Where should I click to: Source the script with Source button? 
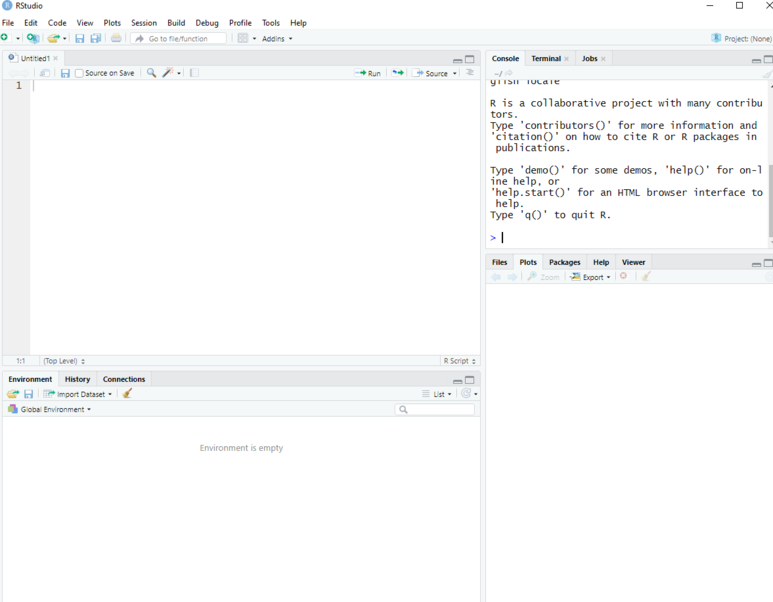coord(430,73)
